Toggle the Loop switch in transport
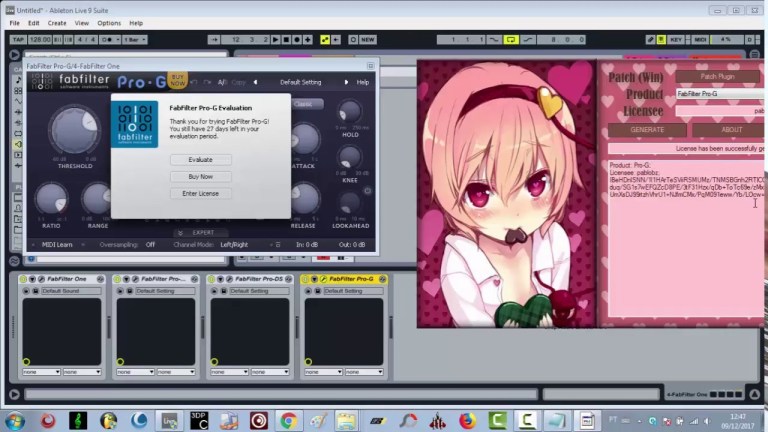Screen dimensions: 768x432 (x=511, y=40)
